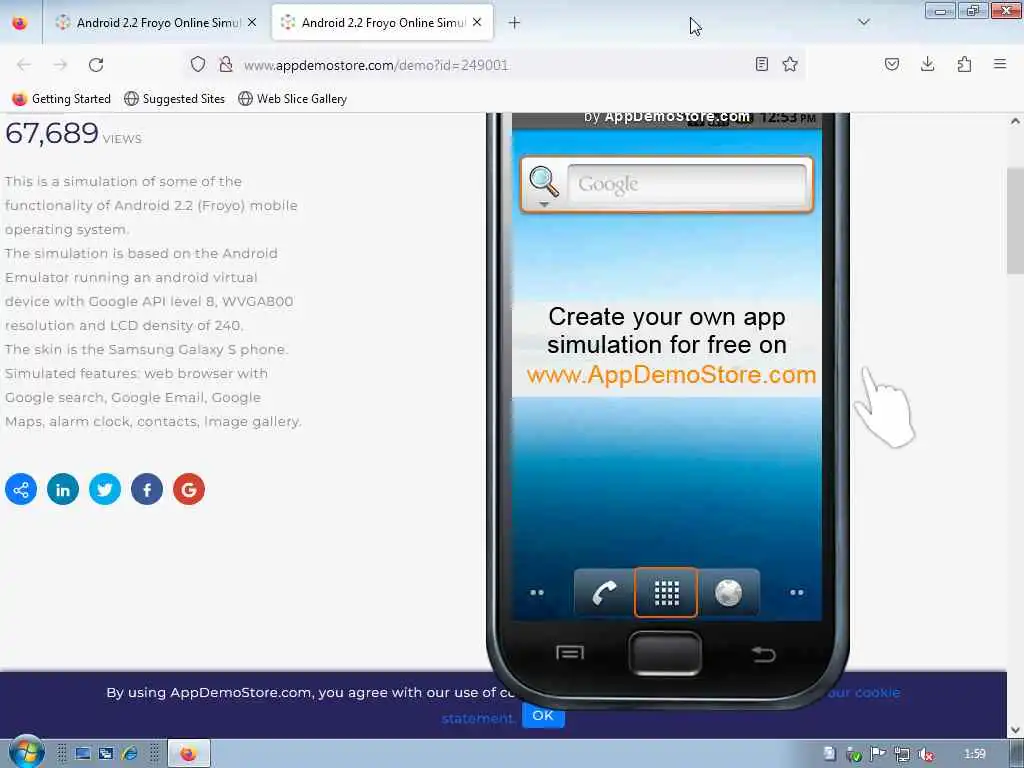Tap the phone's menu hardware key

click(569, 652)
